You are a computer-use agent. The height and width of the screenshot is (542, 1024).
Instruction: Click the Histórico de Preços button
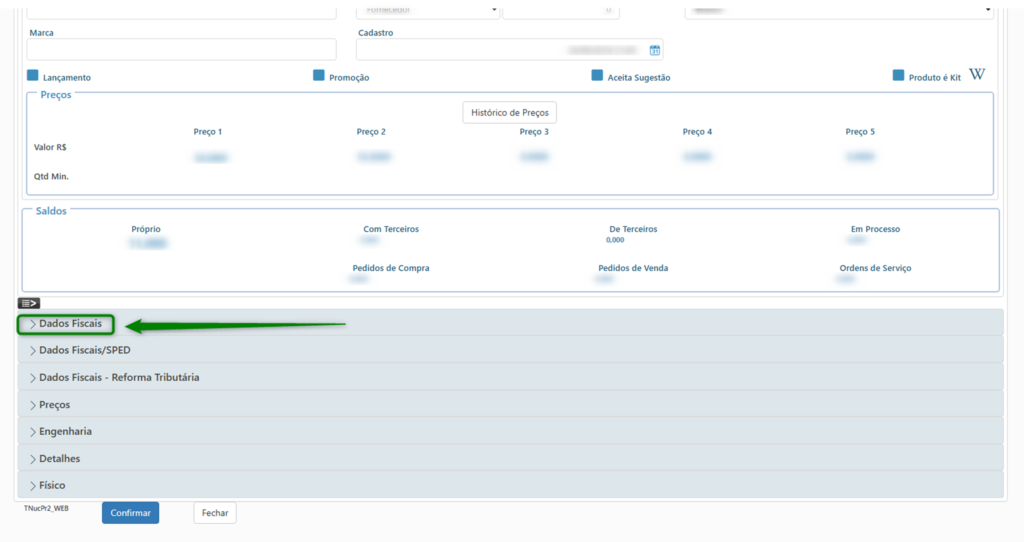509,113
